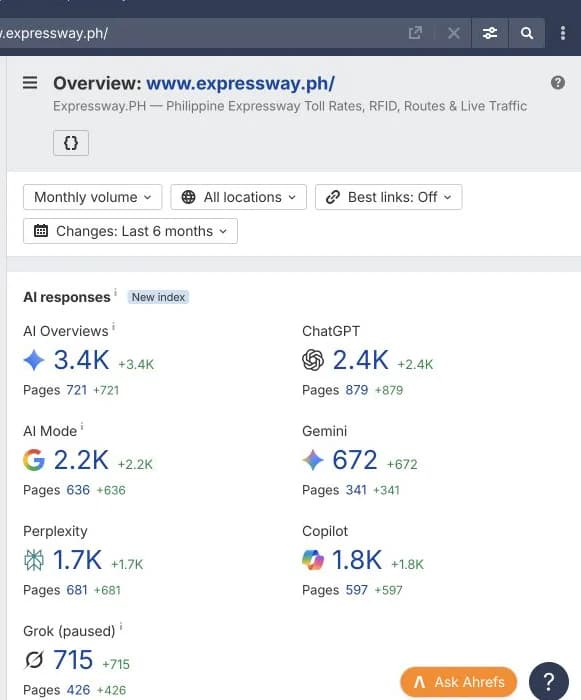Image resolution: width=581 pixels, height=700 pixels.
Task: Open the AI Mode 2.2K value
Action: pyautogui.click(x=81, y=460)
